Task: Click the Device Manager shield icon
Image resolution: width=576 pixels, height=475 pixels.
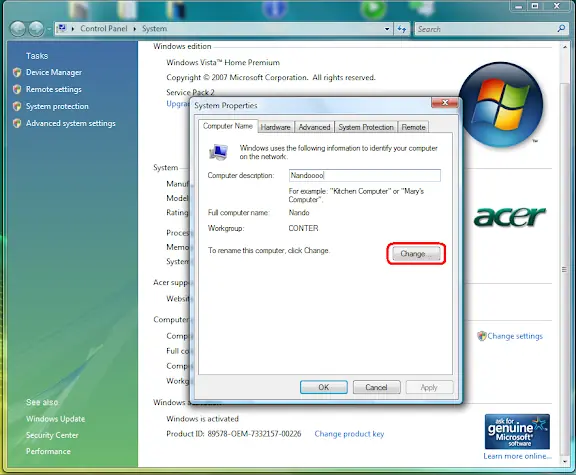Action: [17, 72]
